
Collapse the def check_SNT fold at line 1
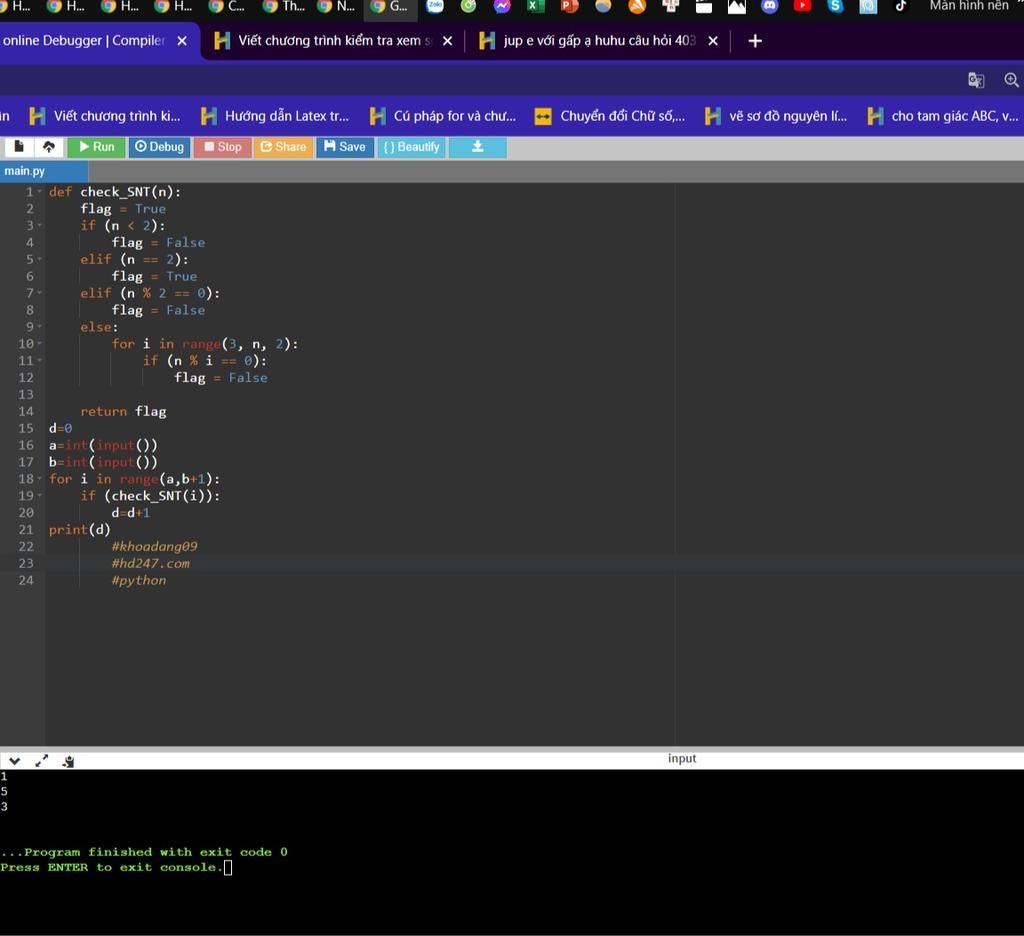click(39, 191)
